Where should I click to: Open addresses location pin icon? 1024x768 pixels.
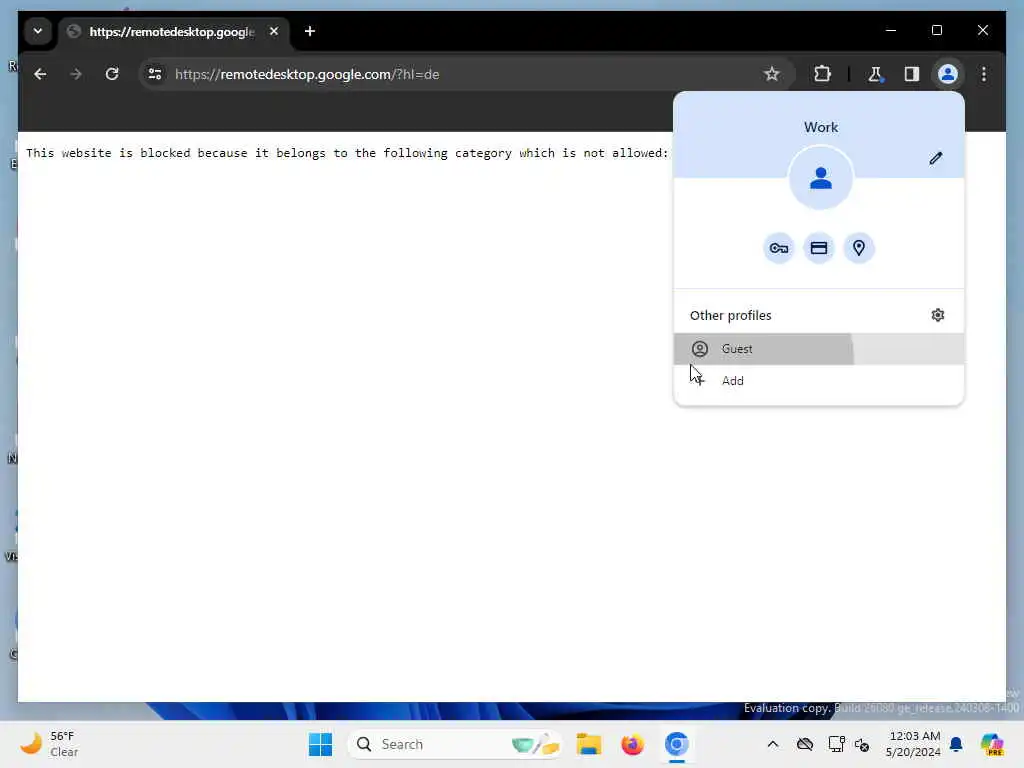859,248
